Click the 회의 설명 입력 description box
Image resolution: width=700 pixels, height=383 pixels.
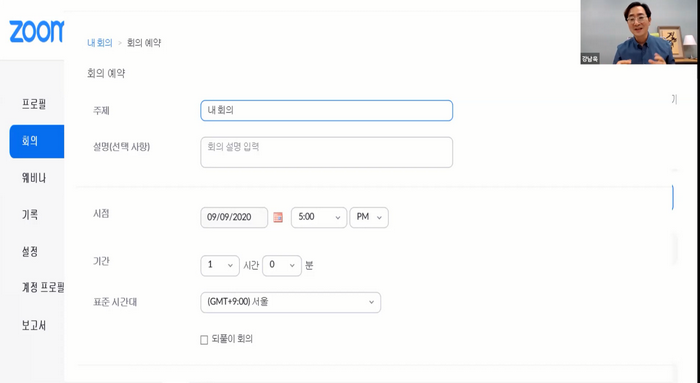click(326, 152)
